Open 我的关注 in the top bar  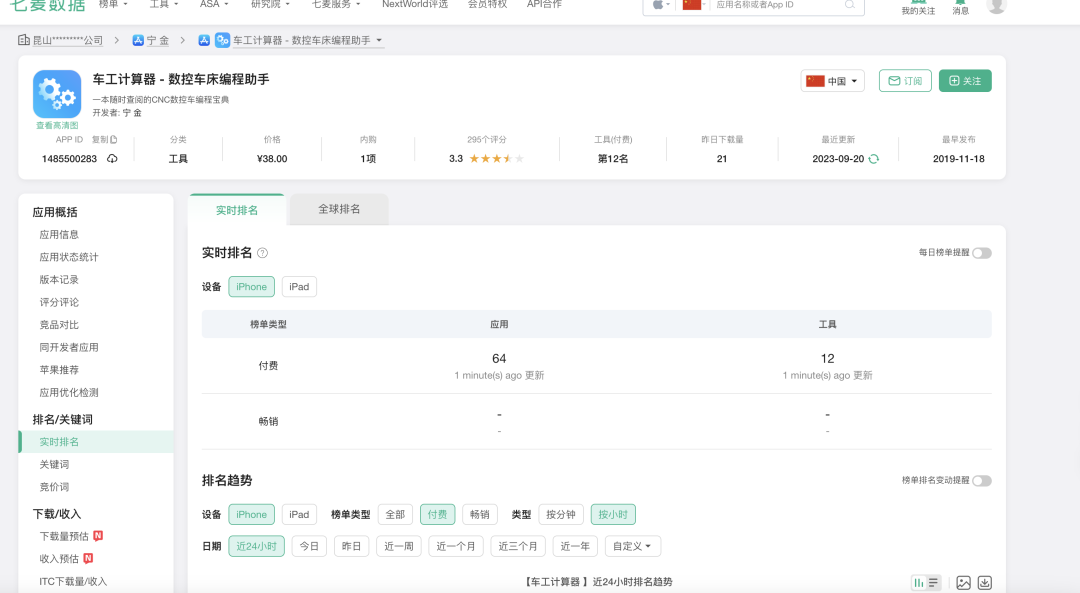(918, 8)
